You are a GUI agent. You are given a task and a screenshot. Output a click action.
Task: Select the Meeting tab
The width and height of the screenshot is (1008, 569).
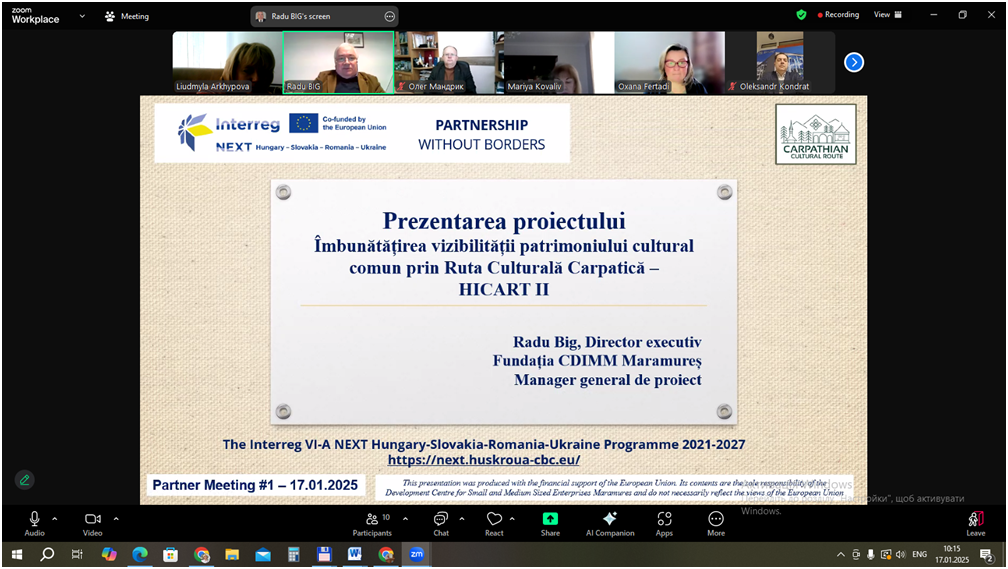click(127, 16)
